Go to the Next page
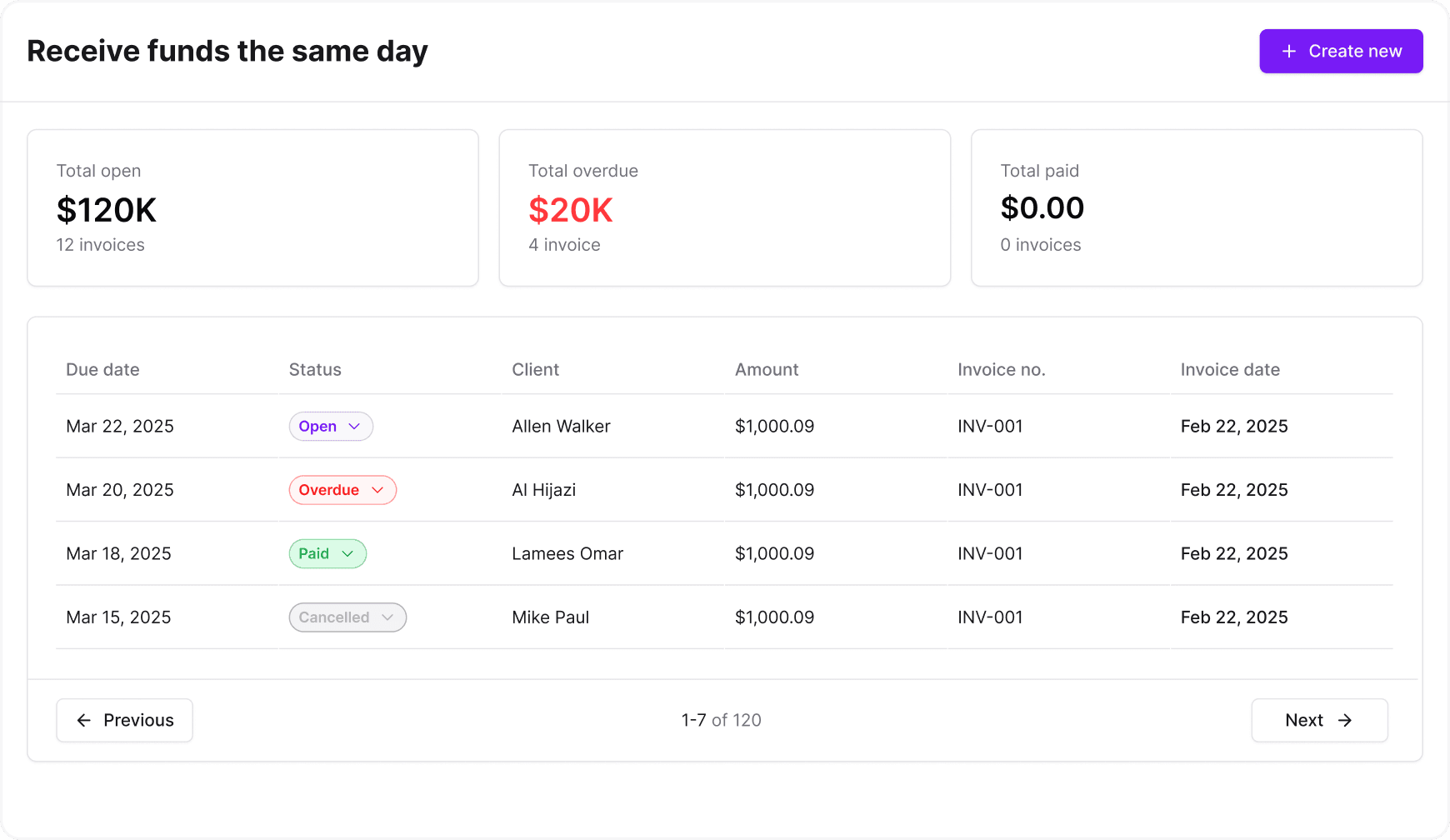The width and height of the screenshot is (1450, 840). [x=1319, y=721]
